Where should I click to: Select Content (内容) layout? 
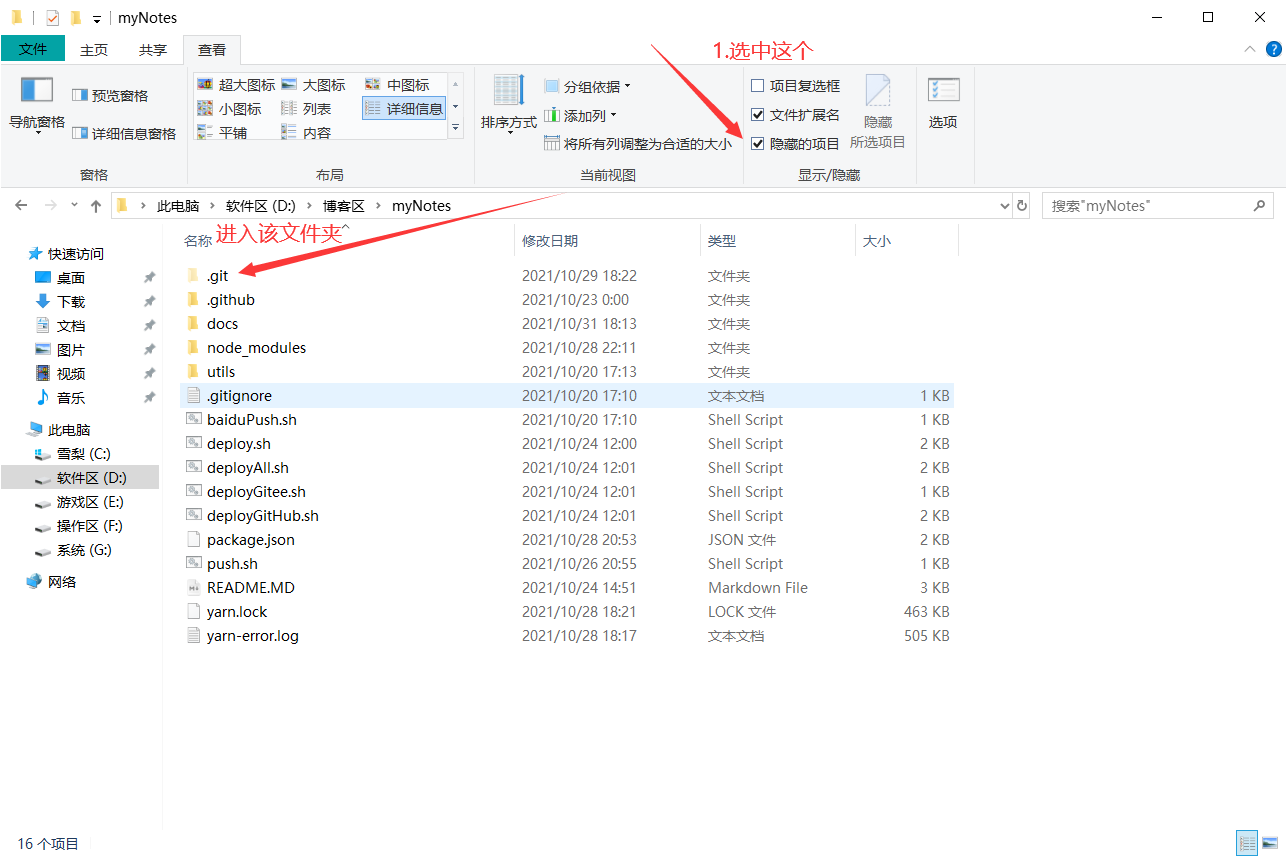pos(307,132)
